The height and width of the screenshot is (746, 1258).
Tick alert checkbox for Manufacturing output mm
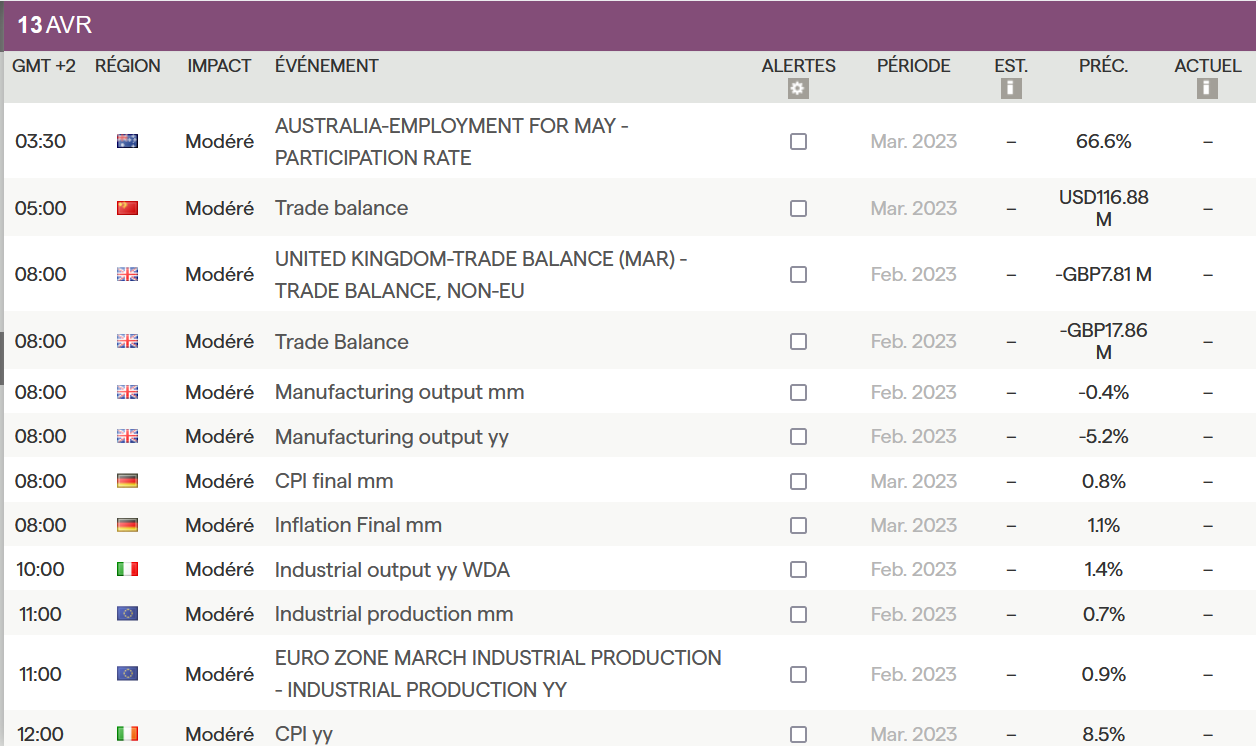click(798, 393)
